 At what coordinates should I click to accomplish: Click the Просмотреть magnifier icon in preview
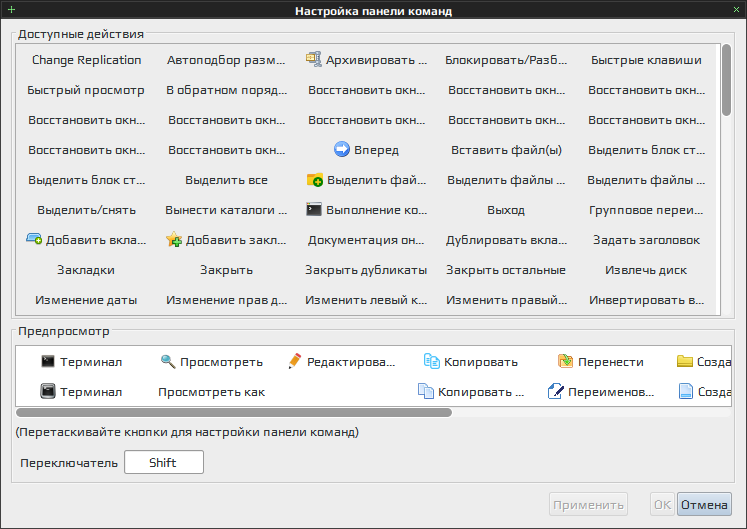168,362
